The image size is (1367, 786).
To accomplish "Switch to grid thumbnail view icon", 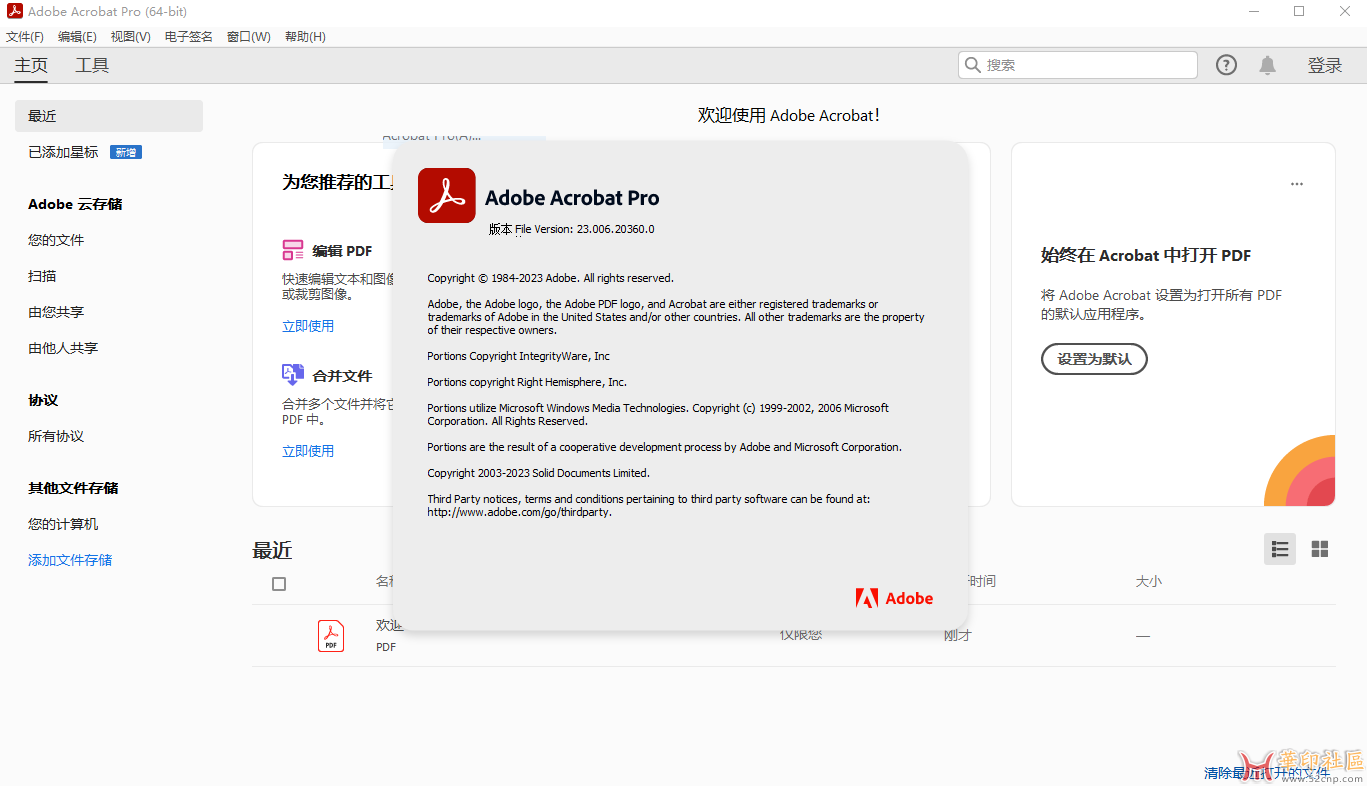I will tap(1320, 549).
